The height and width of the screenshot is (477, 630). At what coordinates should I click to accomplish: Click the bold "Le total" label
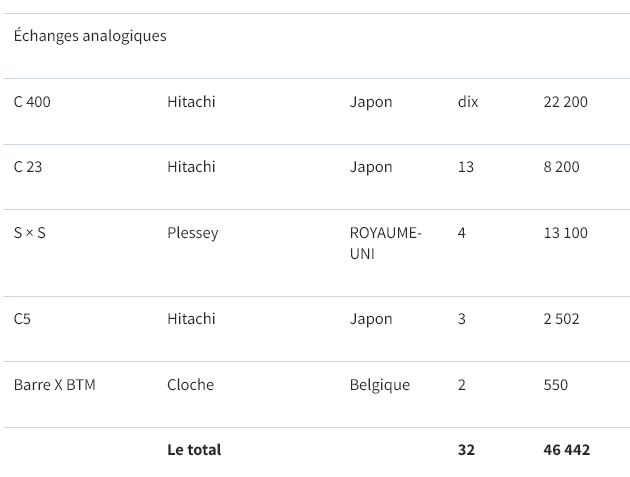coord(194,450)
